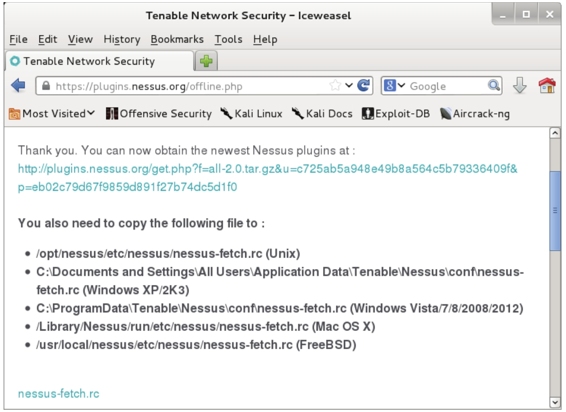Expand the Most Visited bookmarks dropdown

click(52, 114)
